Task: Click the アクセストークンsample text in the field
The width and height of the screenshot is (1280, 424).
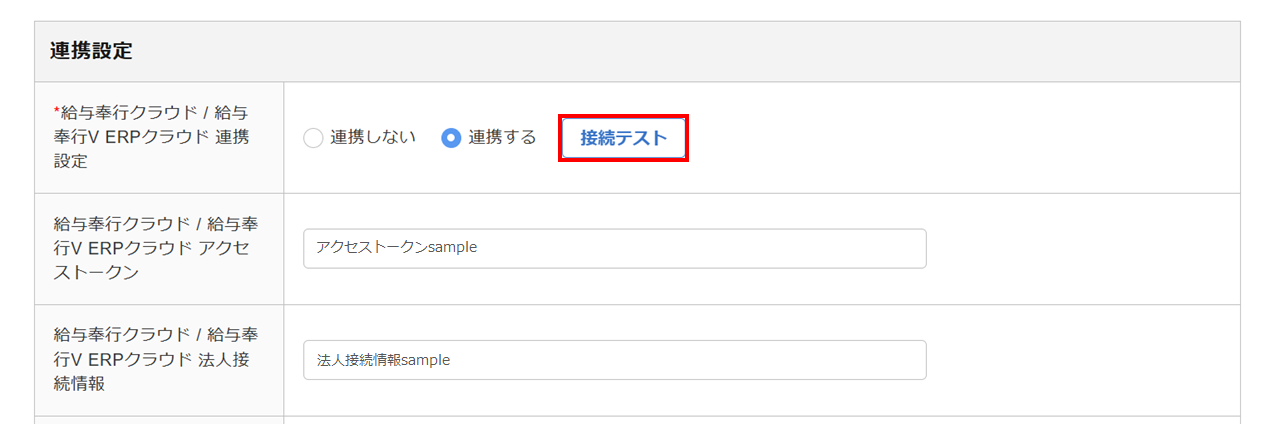Action: click(x=396, y=248)
